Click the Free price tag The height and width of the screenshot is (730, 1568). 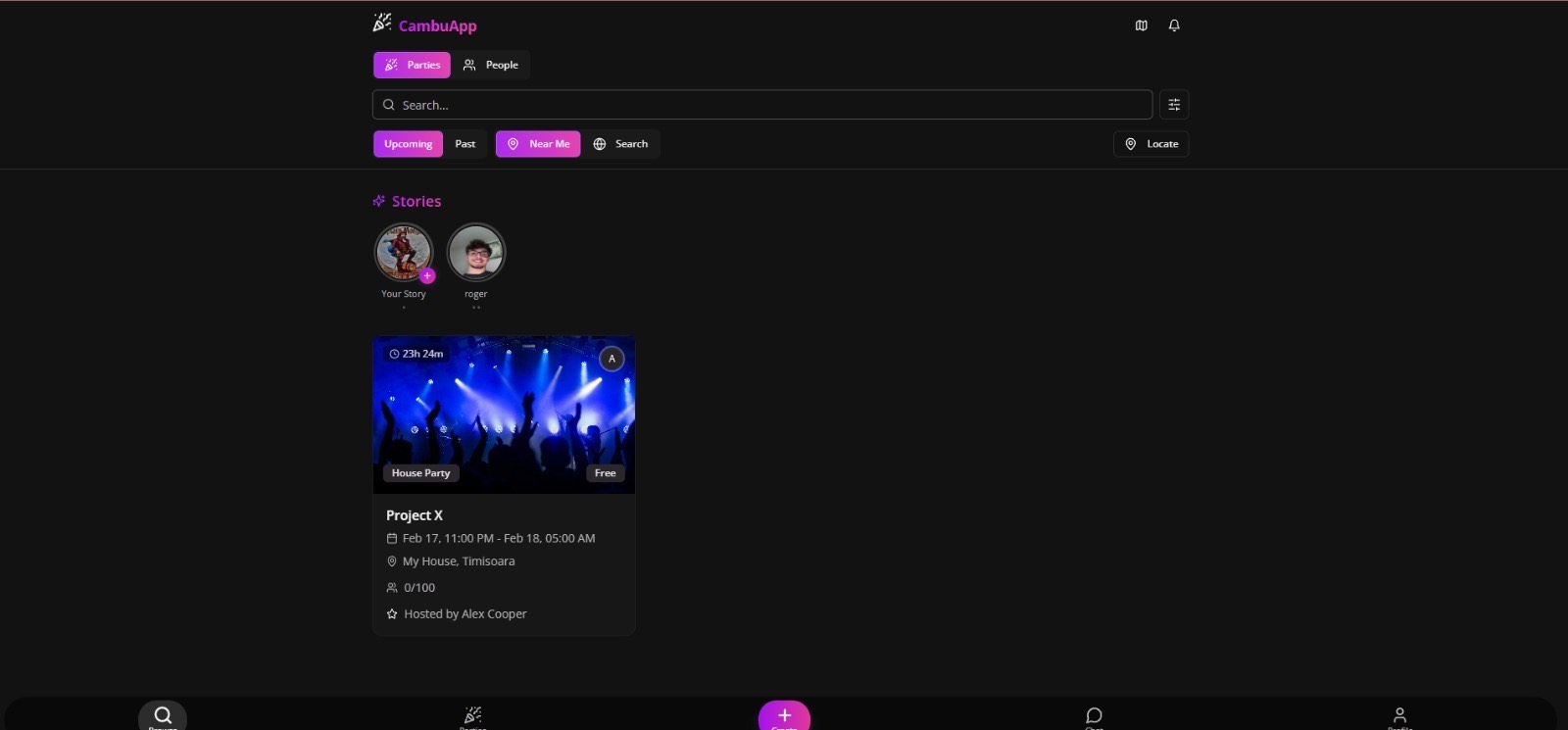[x=606, y=473]
